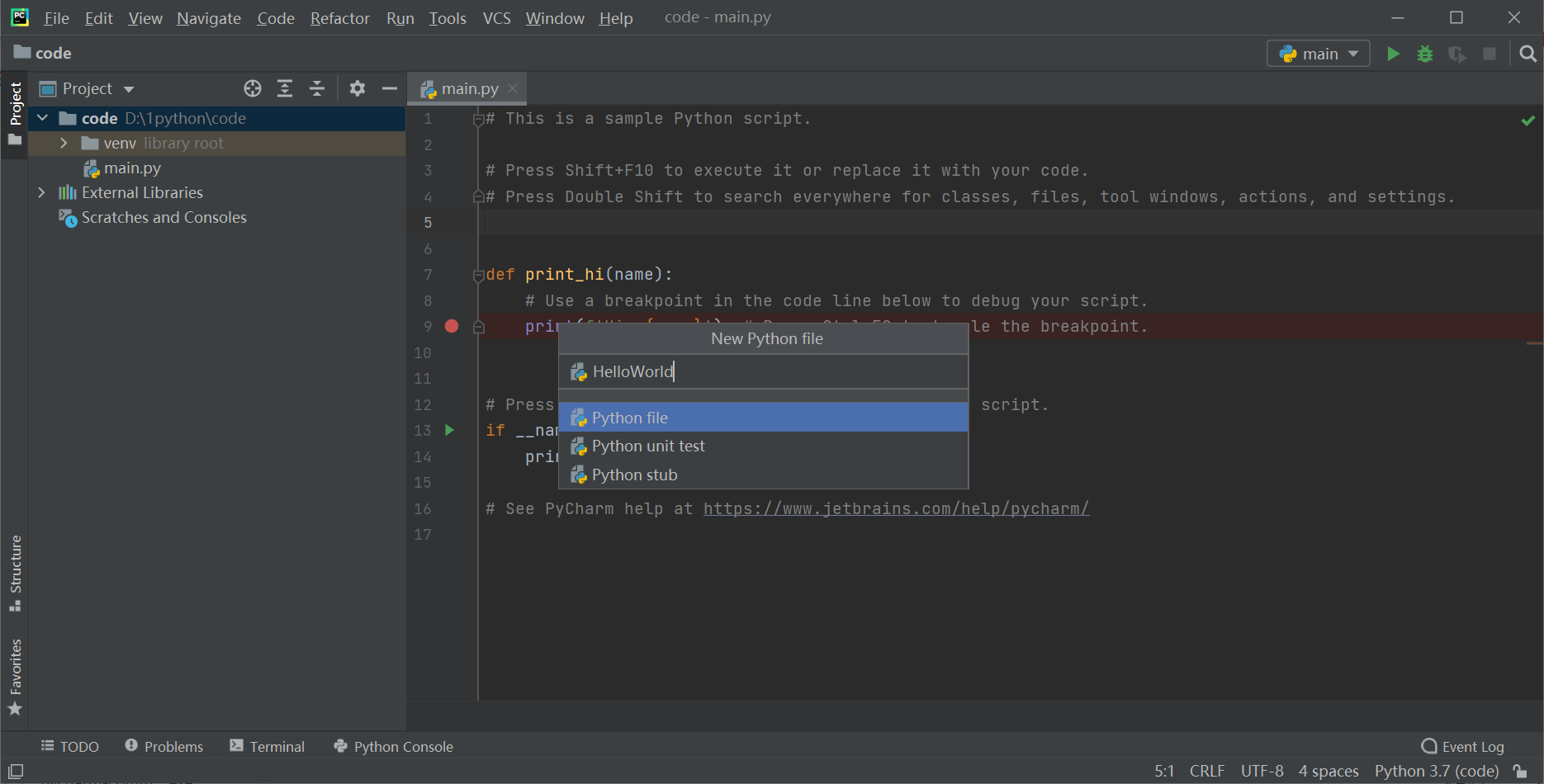Image resolution: width=1544 pixels, height=784 pixels.
Task: Click the 4 spaces indent setting
Action: pyautogui.click(x=1329, y=771)
